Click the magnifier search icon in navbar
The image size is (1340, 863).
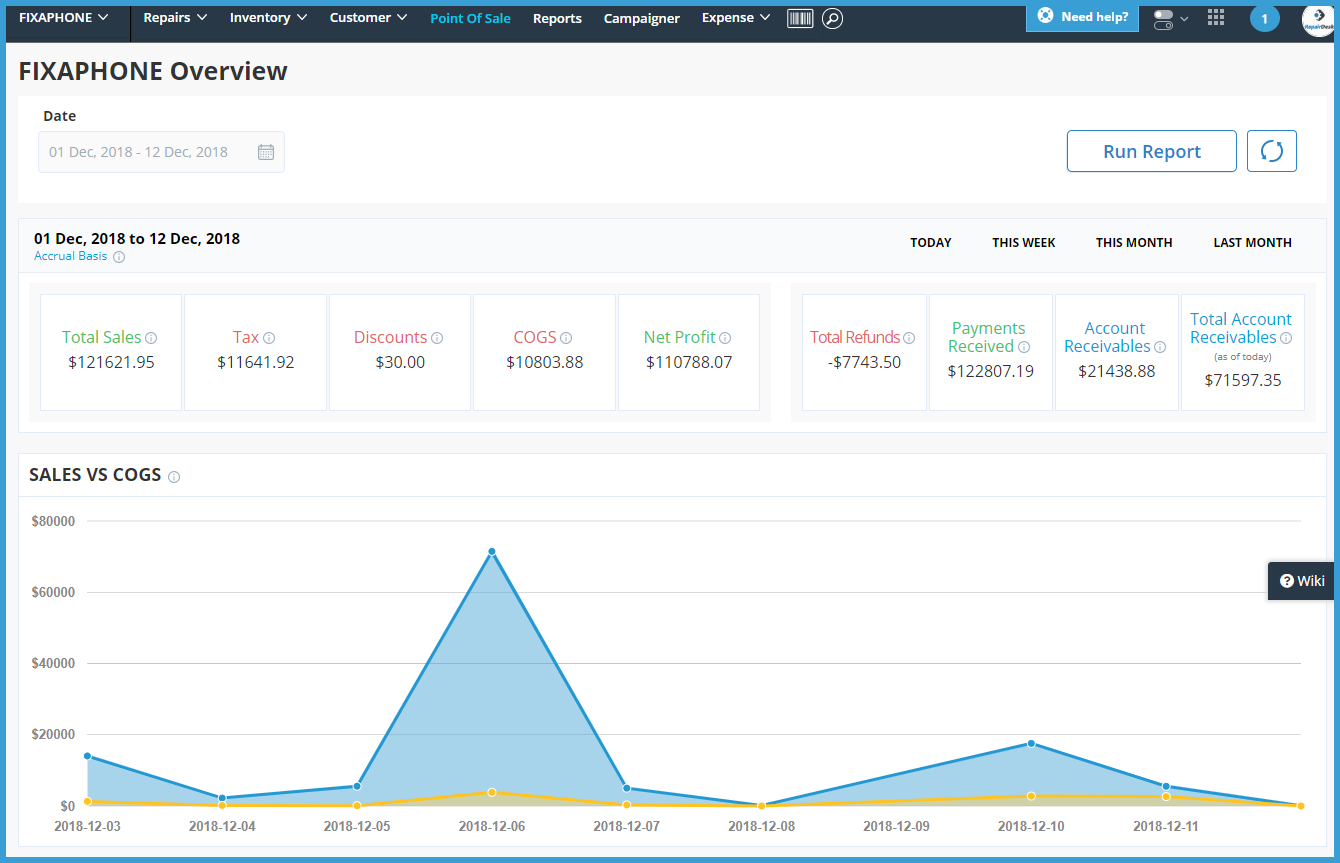[832, 18]
